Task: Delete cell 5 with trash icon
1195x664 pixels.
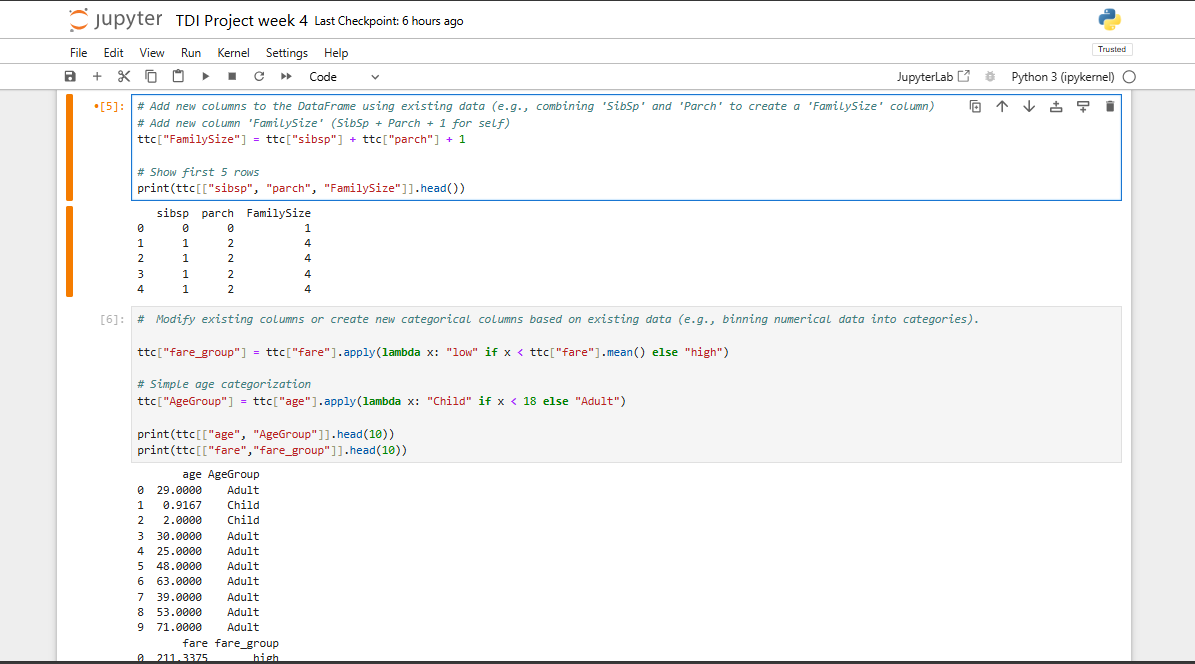Action: coord(1110,107)
